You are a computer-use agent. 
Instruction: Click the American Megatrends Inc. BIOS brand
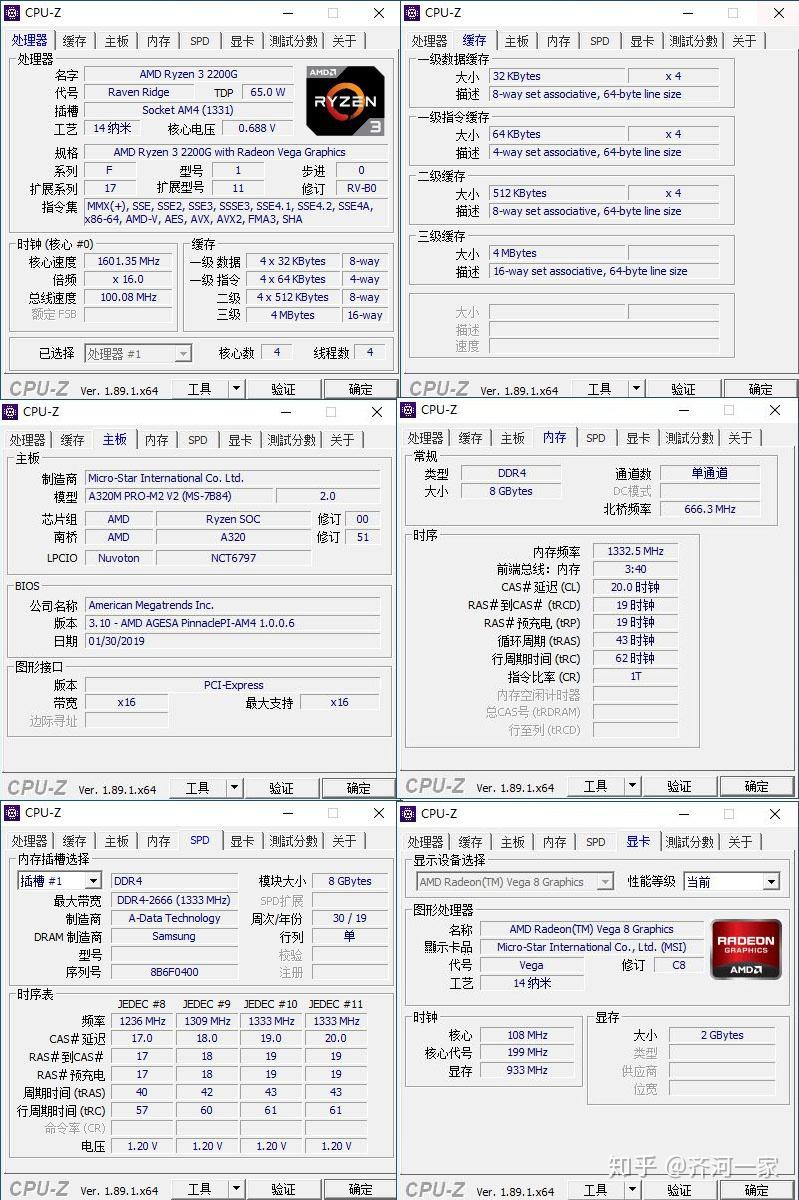point(232,605)
